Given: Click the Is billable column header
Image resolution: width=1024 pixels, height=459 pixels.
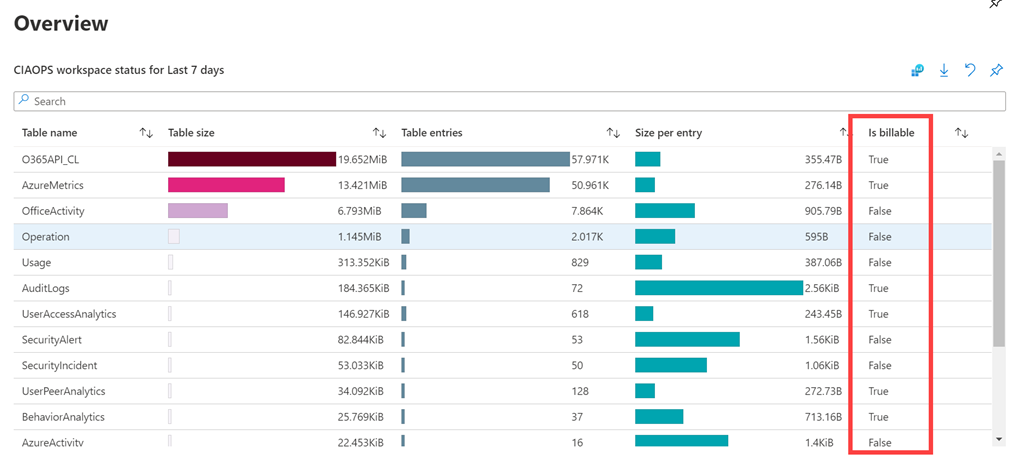Looking at the screenshot, I should coord(890,133).
